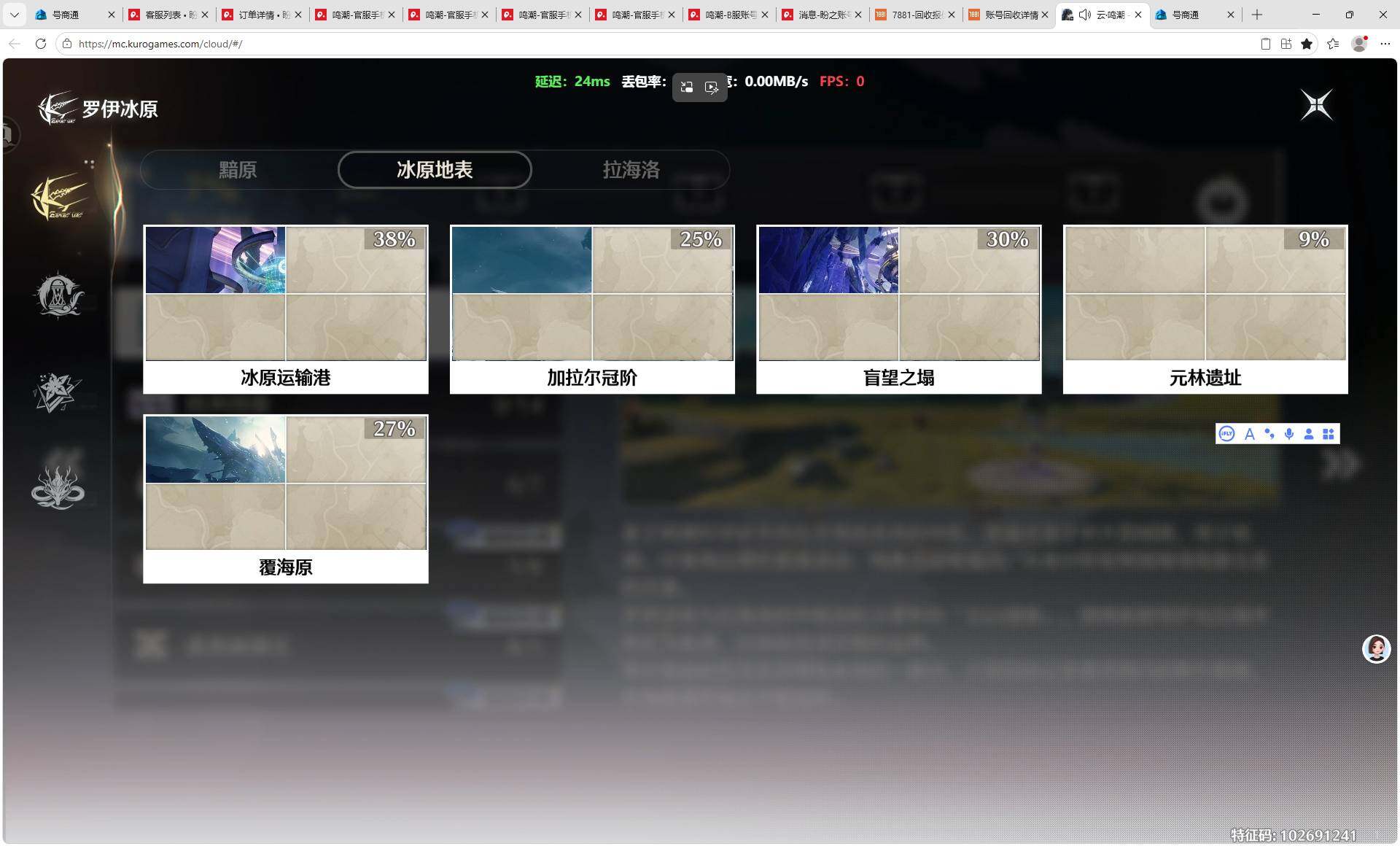Screen dimensions: 1400x846
Task: Open a new browser tab
Action: [x=1257, y=15]
